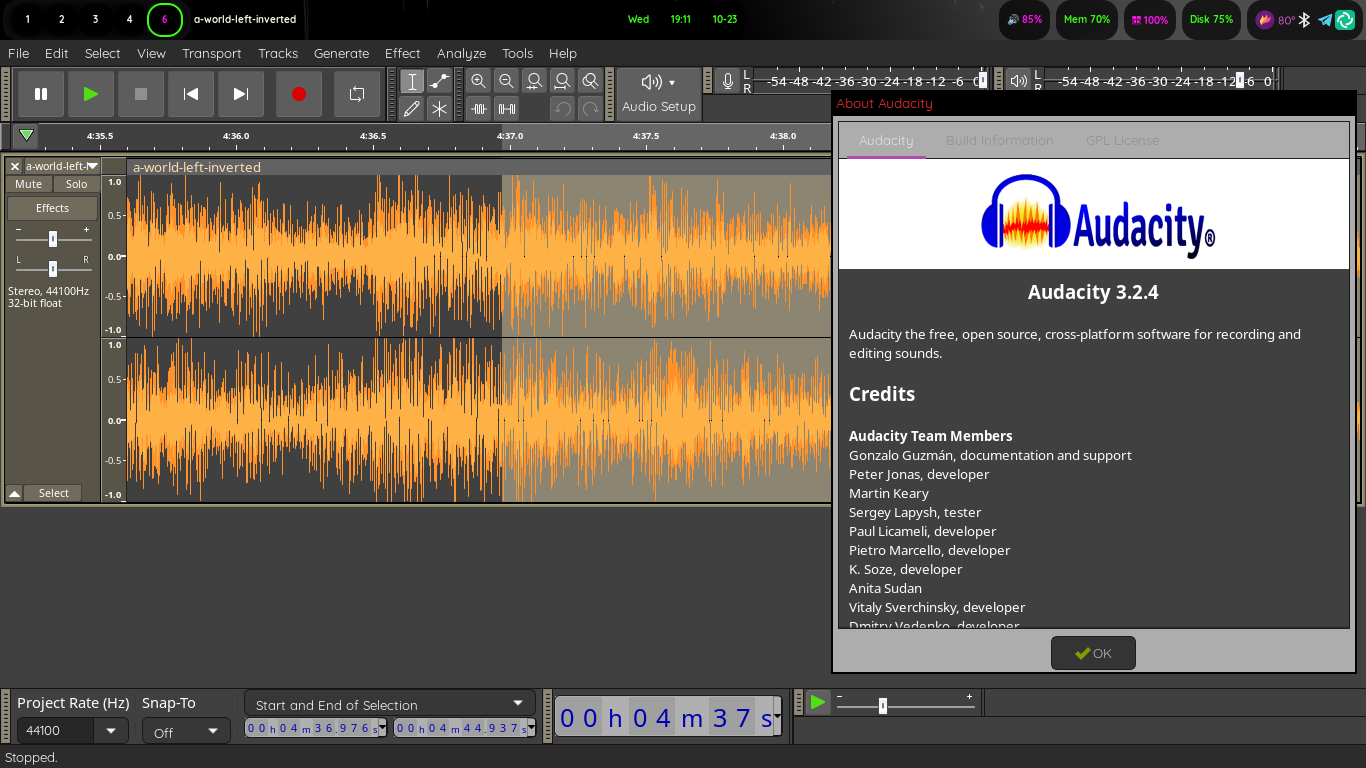Viewport: 1366px width, 768px height.
Task: Click the Pause transport button
Action: [41, 94]
